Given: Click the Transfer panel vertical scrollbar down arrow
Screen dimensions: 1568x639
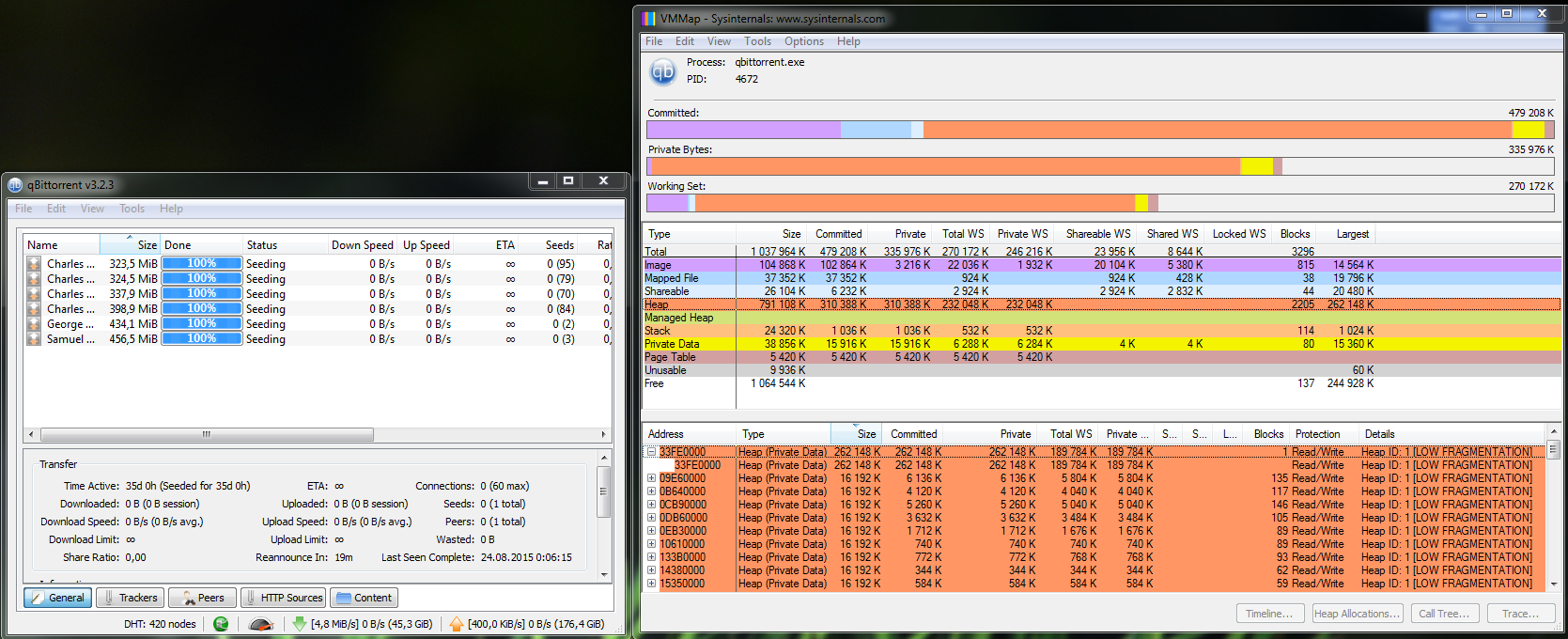Looking at the screenshot, I should [x=604, y=573].
